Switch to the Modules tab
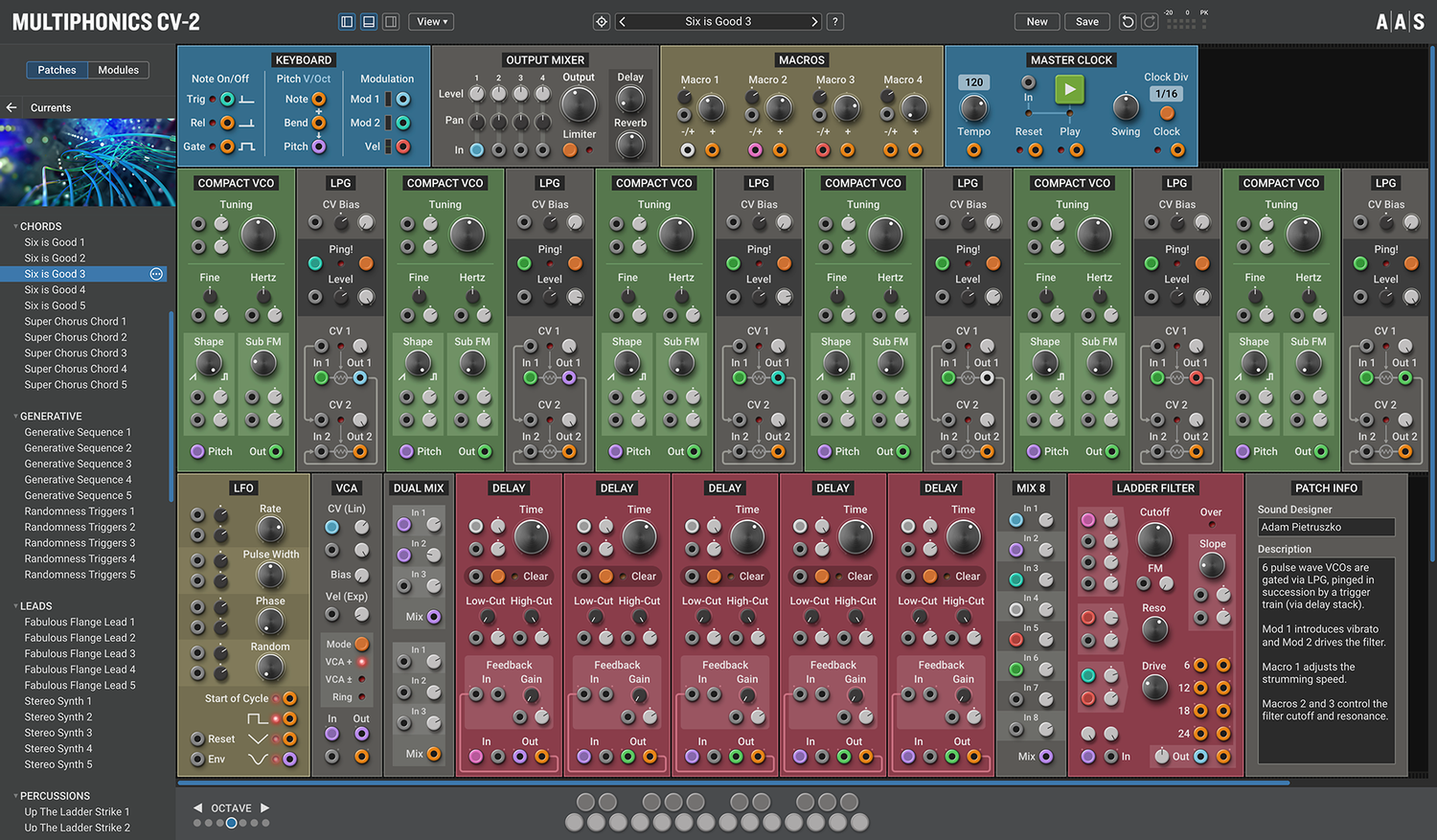The image size is (1437, 840). coord(119,70)
